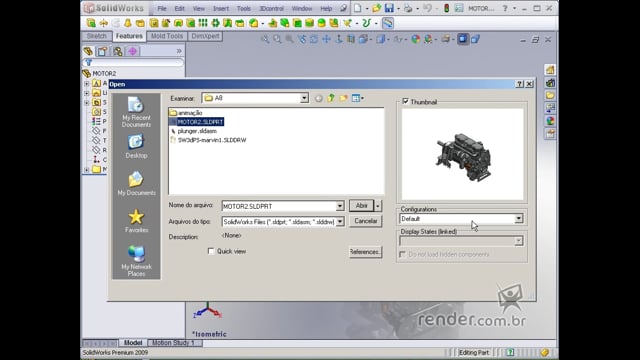Open the DimXpertManager crosshair tab icon
640x360 pixels.
132,51
